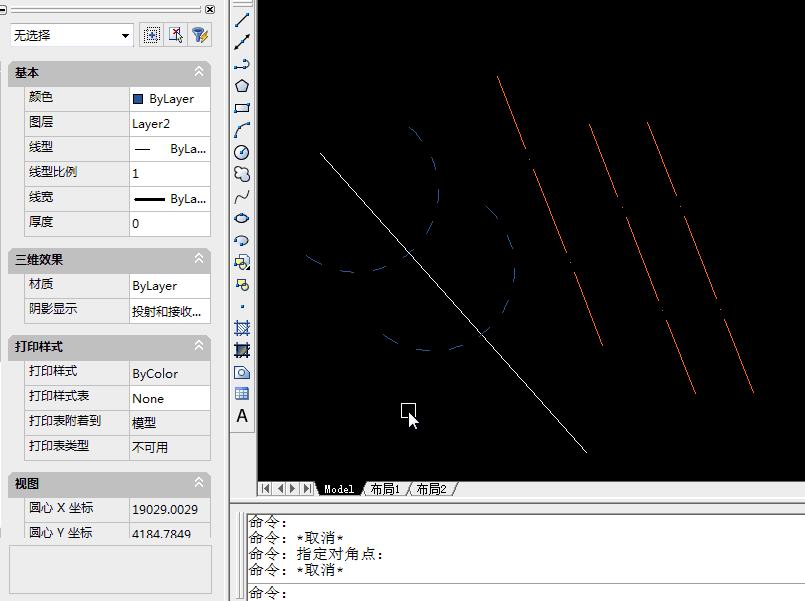Pick the Circle drawing tool
The image size is (805, 601).
pyautogui.click(x=242, y=152)
